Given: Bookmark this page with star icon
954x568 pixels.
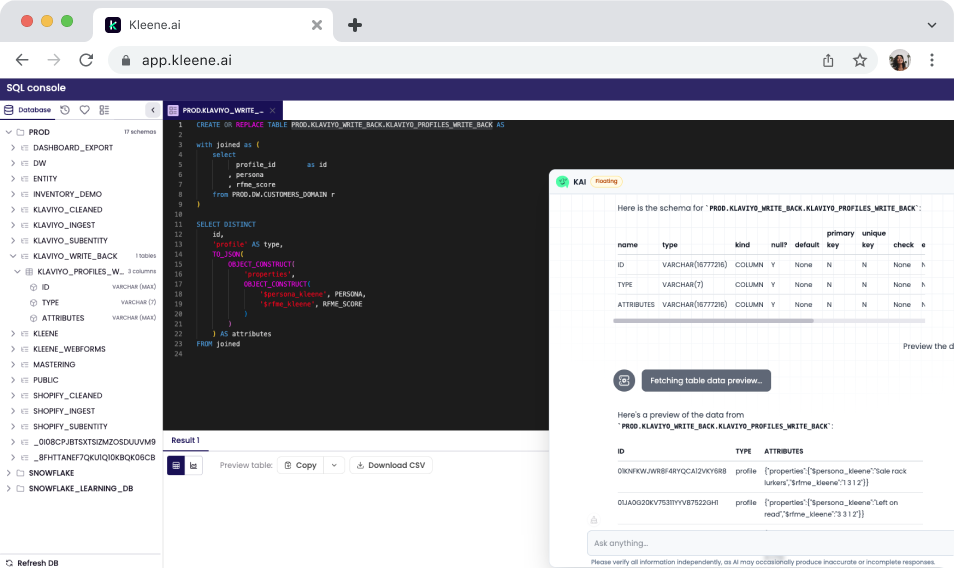Looking at the screenshot, I should click(860, 60).
